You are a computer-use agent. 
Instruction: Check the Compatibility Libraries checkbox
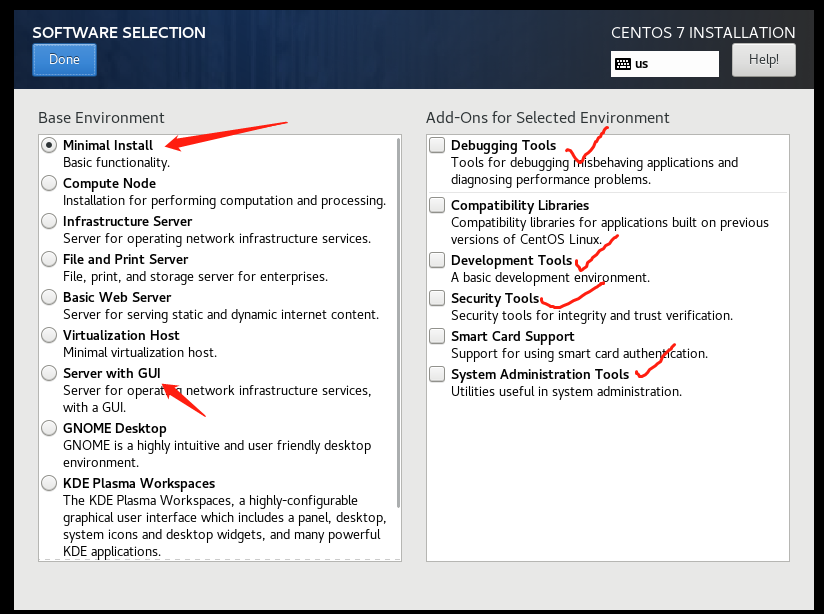tap(437, 205)
